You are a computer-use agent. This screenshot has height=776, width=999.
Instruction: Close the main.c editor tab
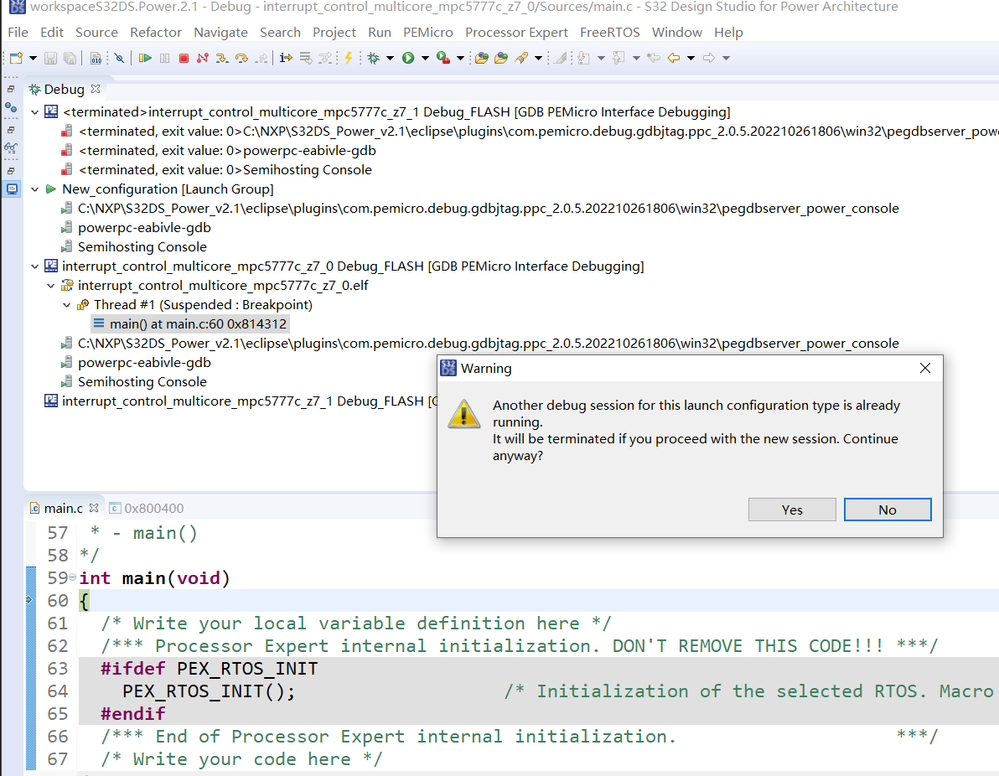click(x=94, y=508)
